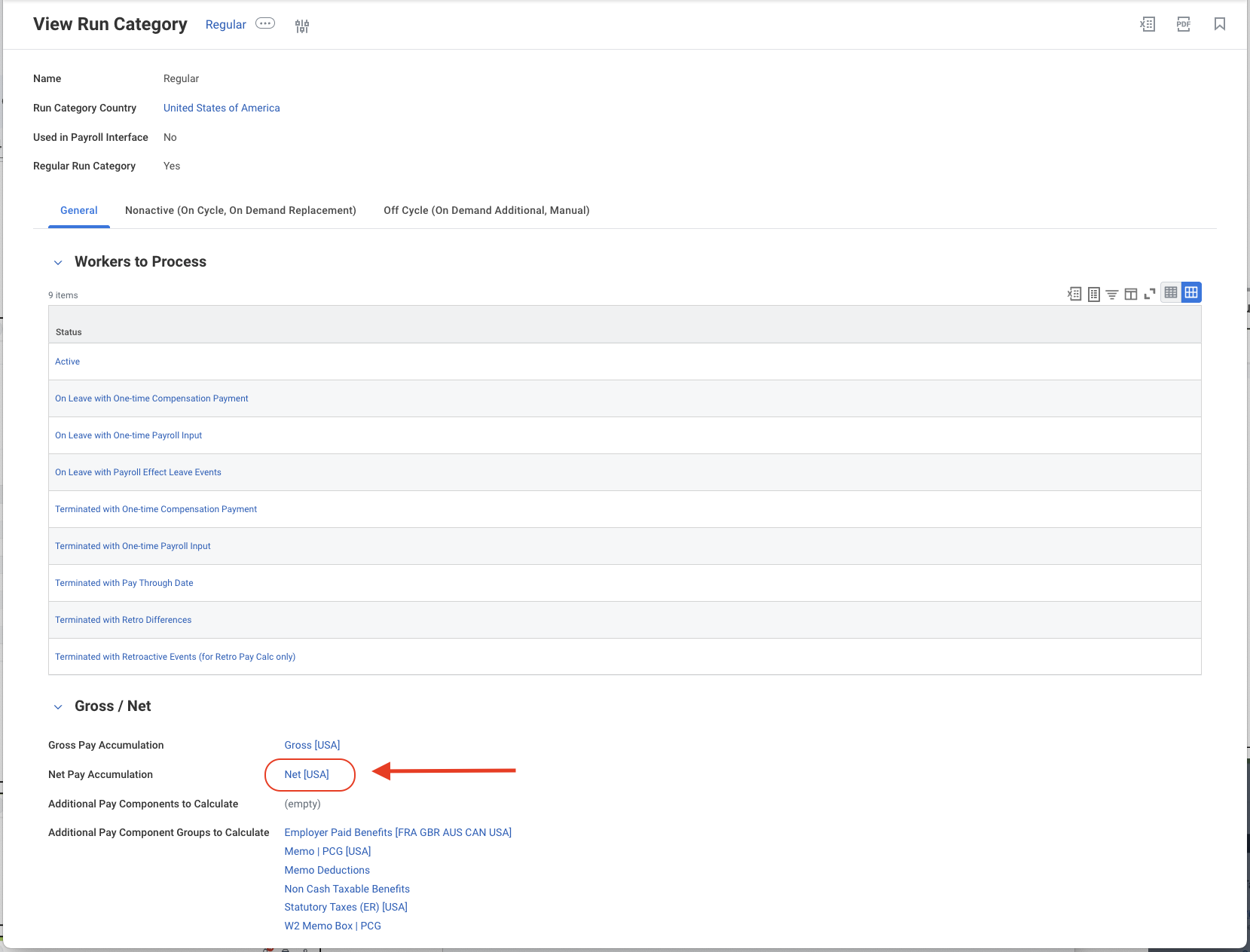This screenshot has width=1250, height=952.
Task: Open the table filter icon
Action: 1112,294
